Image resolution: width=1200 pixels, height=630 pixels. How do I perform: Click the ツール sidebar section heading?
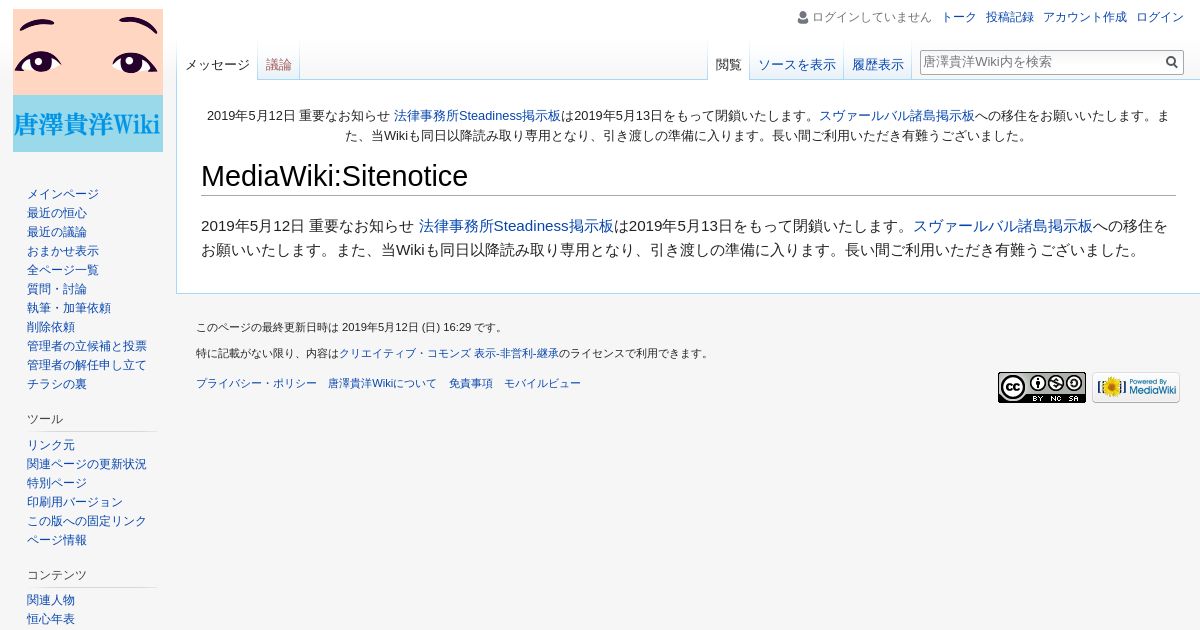click(45, 419)
